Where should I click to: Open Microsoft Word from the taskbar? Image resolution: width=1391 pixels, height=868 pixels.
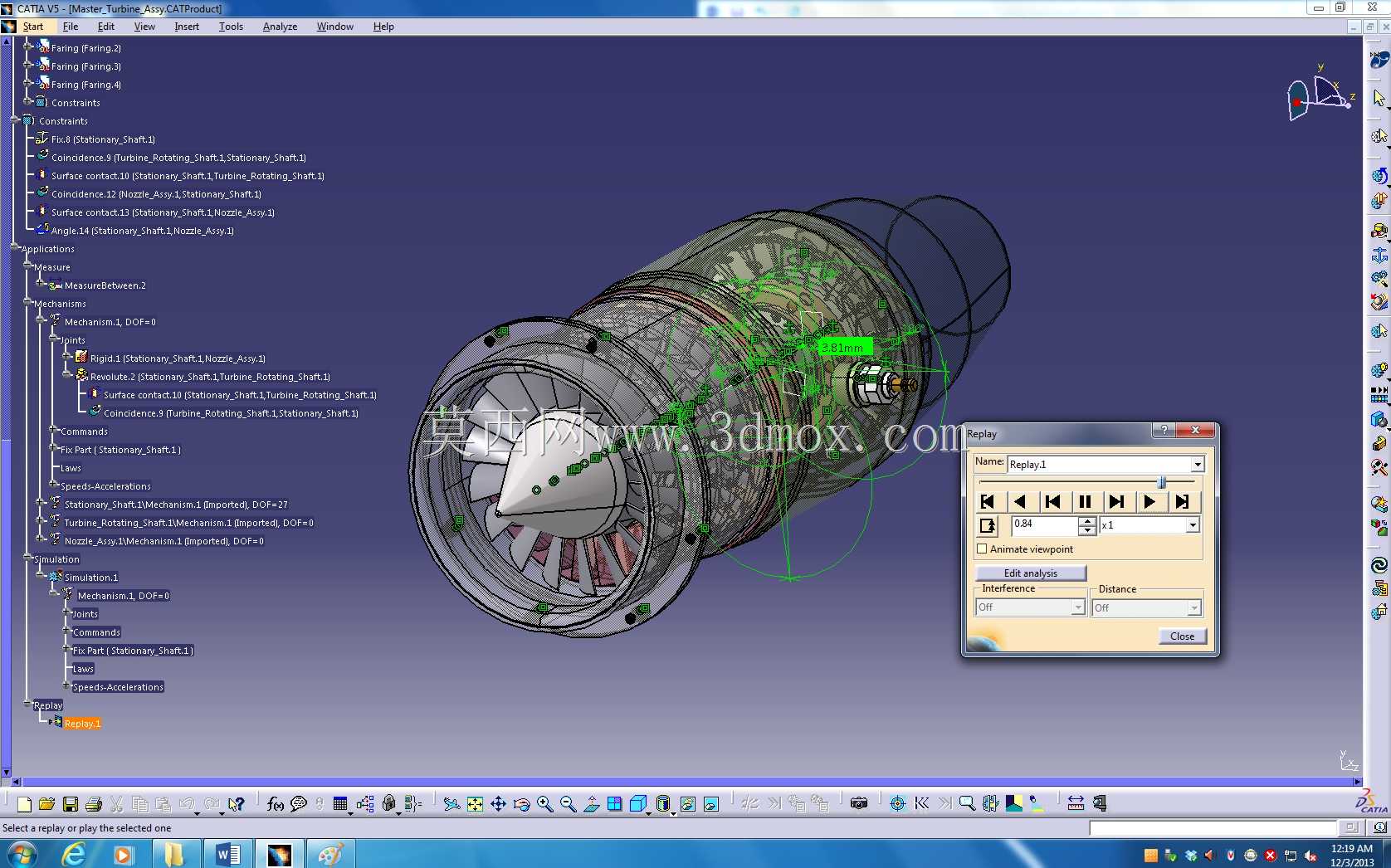(227, 854)
